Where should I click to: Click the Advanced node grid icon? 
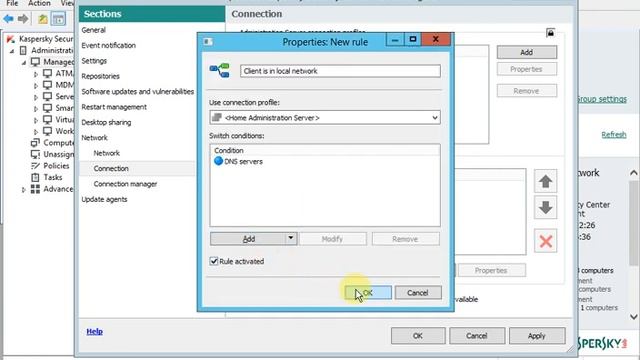click(36, 189)
